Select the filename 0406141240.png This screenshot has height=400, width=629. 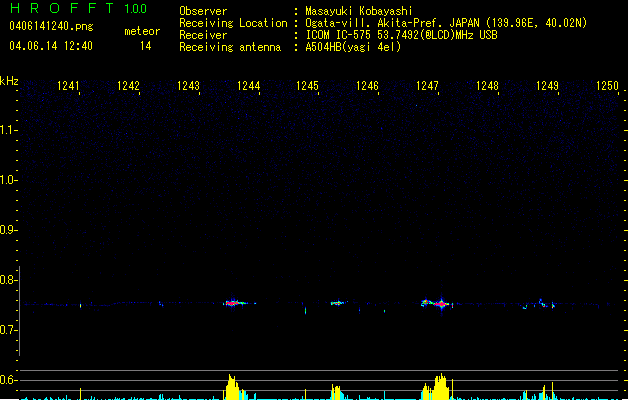(51, 26)
